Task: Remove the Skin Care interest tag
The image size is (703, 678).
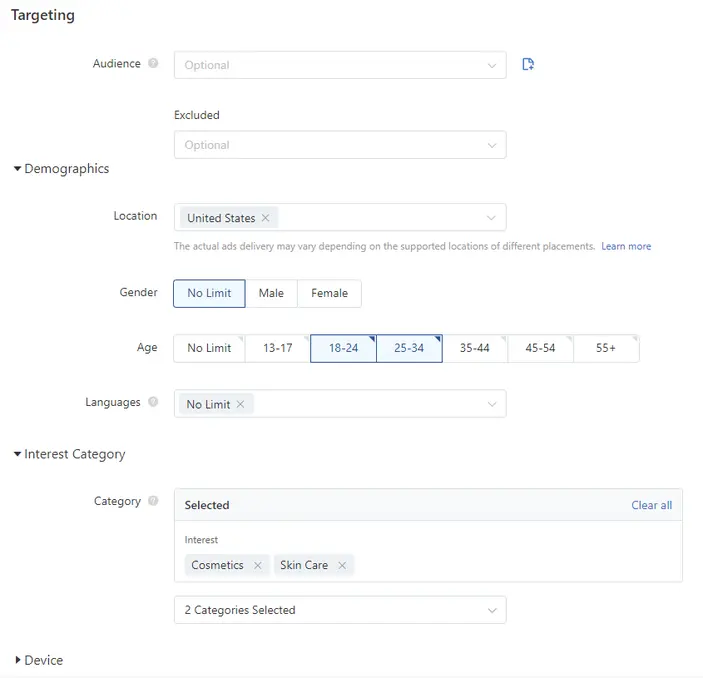Action: (342, 566)
